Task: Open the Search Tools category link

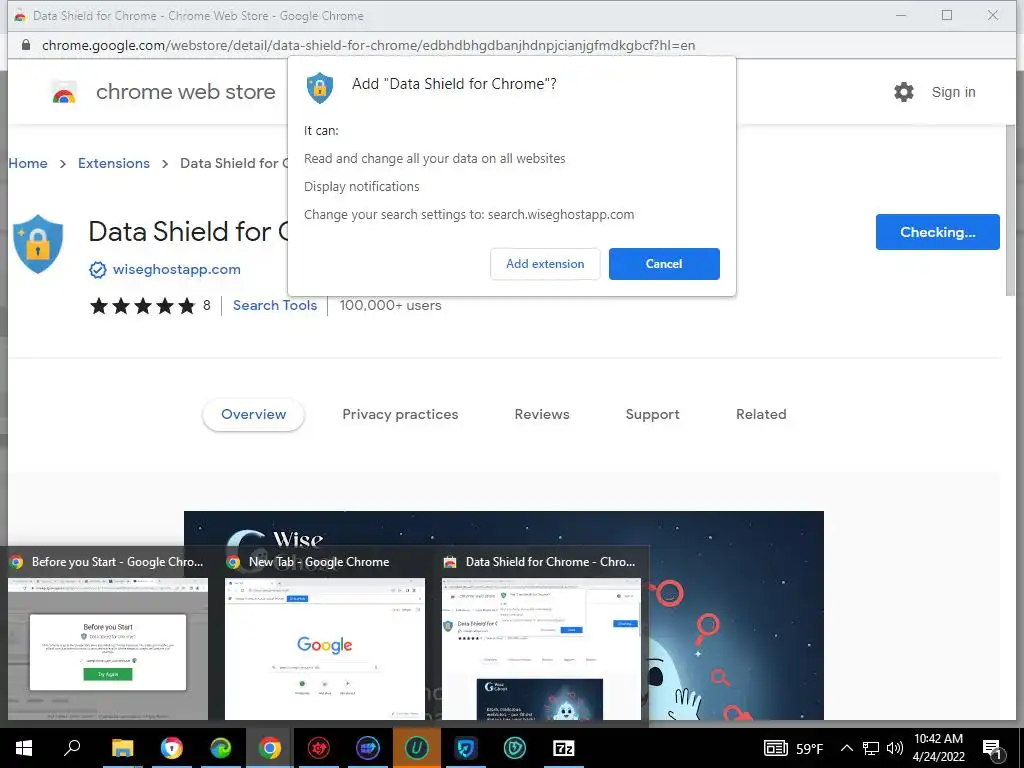Action: [x=275, y=305]
